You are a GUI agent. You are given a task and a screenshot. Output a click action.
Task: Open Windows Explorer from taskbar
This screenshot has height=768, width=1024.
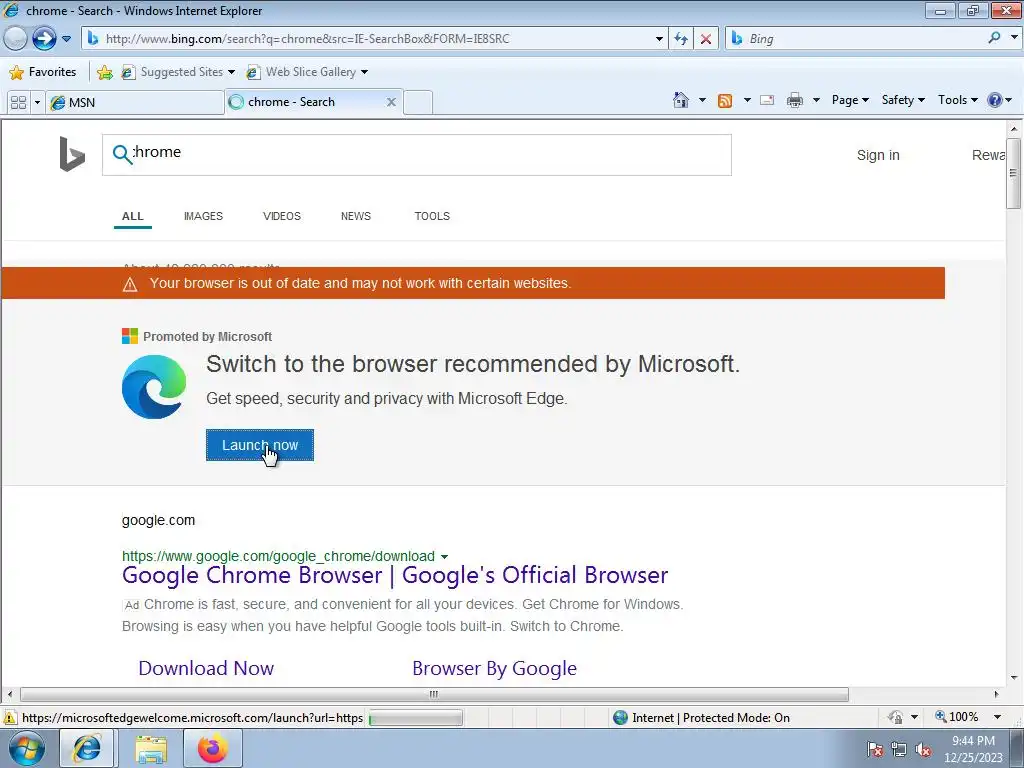151,749
